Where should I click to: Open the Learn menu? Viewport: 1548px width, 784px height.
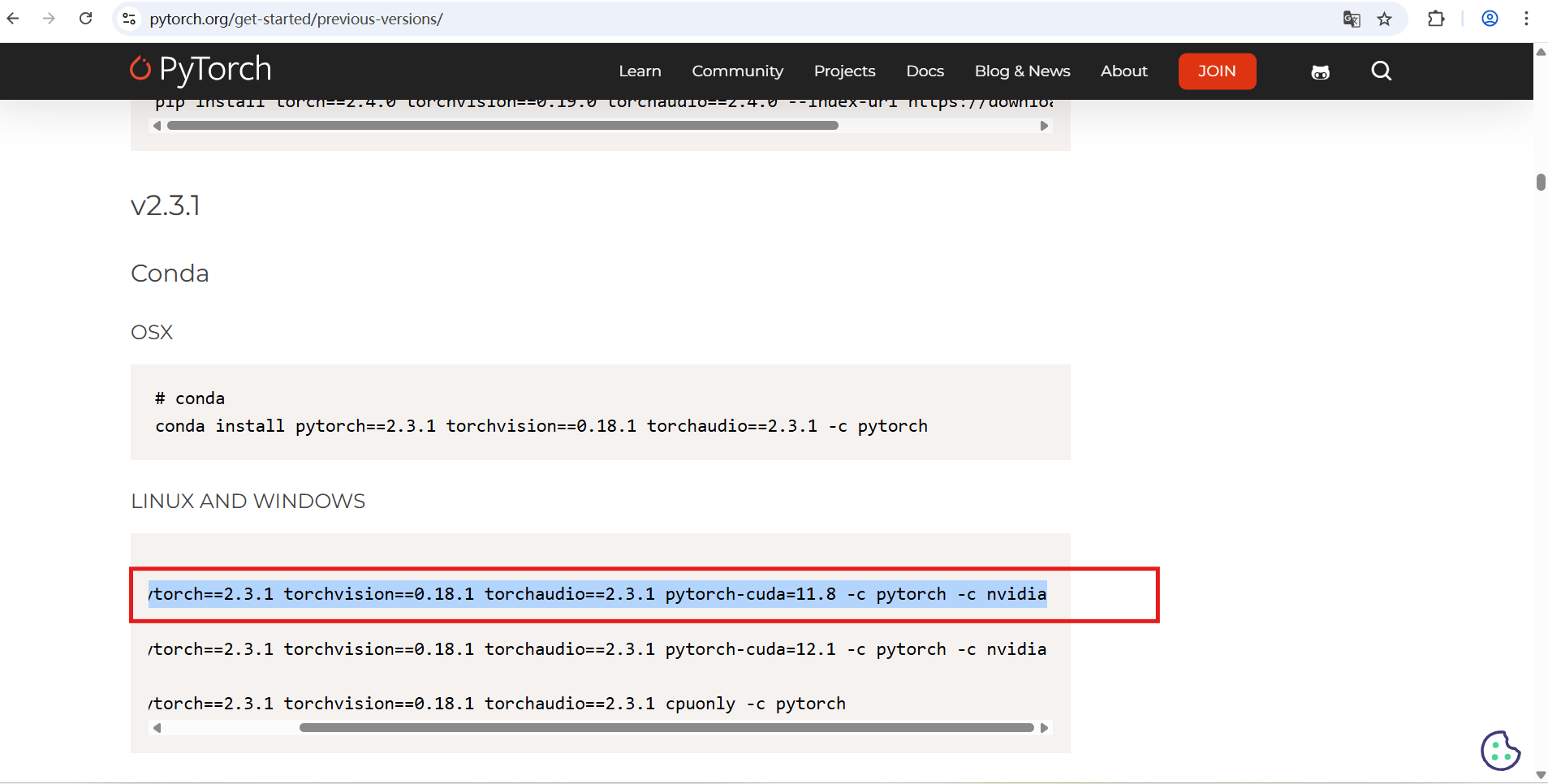640,71
